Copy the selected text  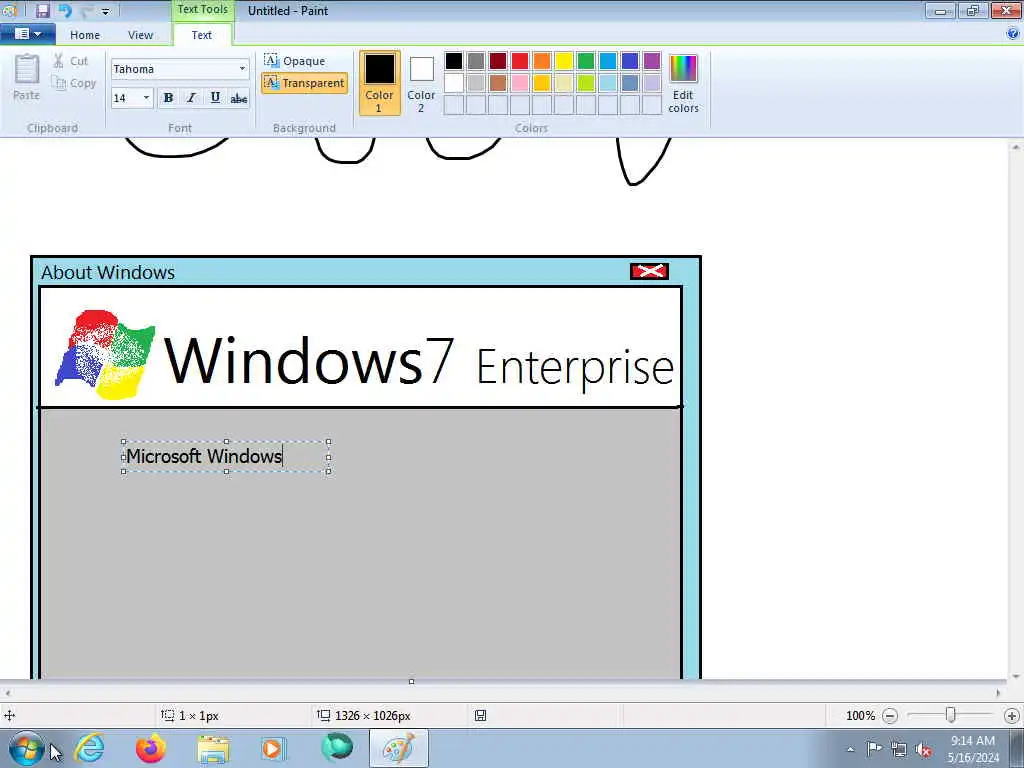(x=74, y=83)
